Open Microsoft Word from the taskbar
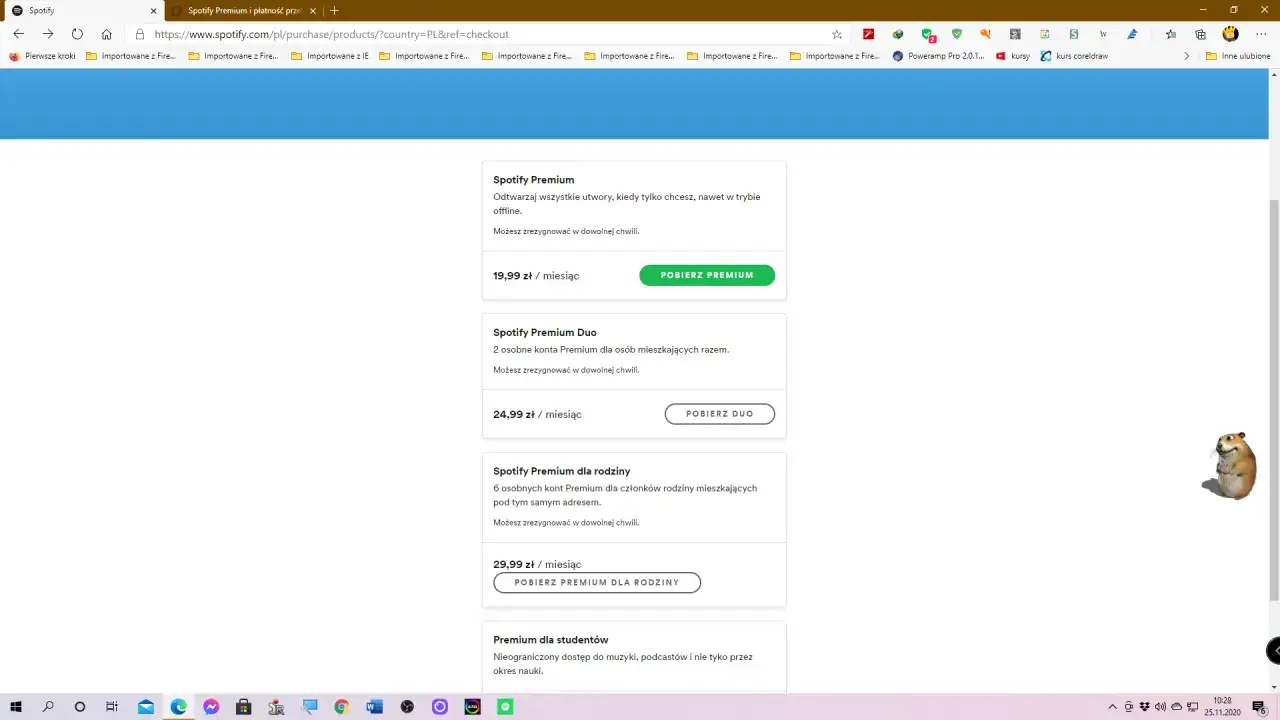 click(374, 707)
